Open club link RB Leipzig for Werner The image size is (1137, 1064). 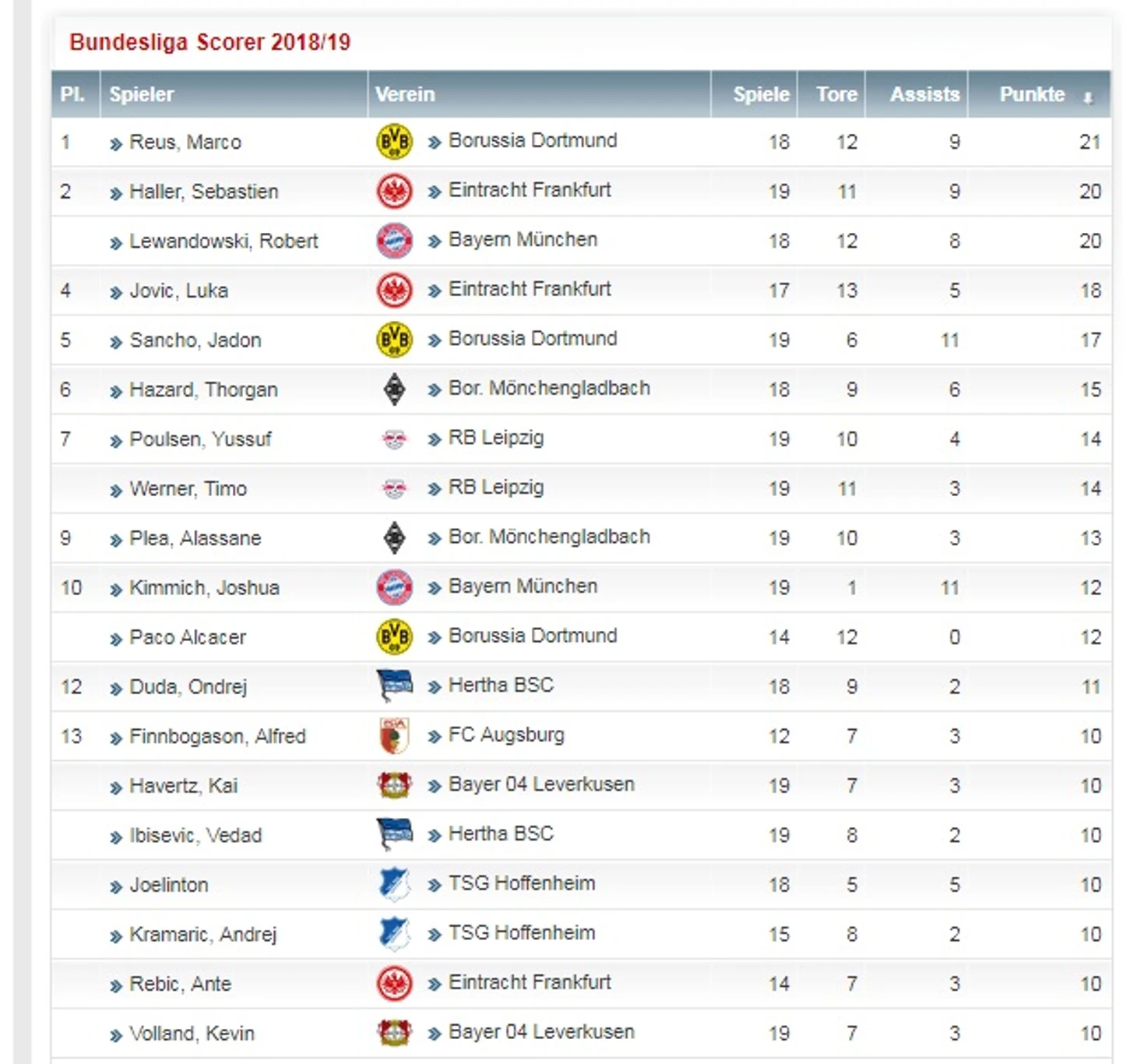click(x=496, y=488)
